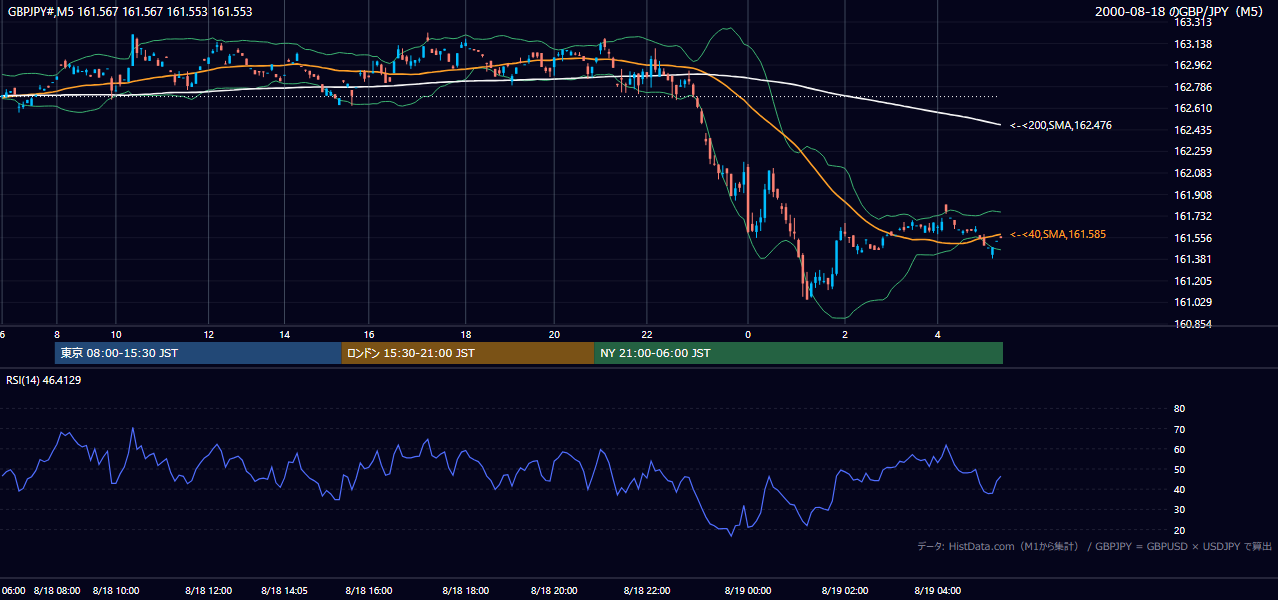Click price axis value 163.138

(1193, 44)
